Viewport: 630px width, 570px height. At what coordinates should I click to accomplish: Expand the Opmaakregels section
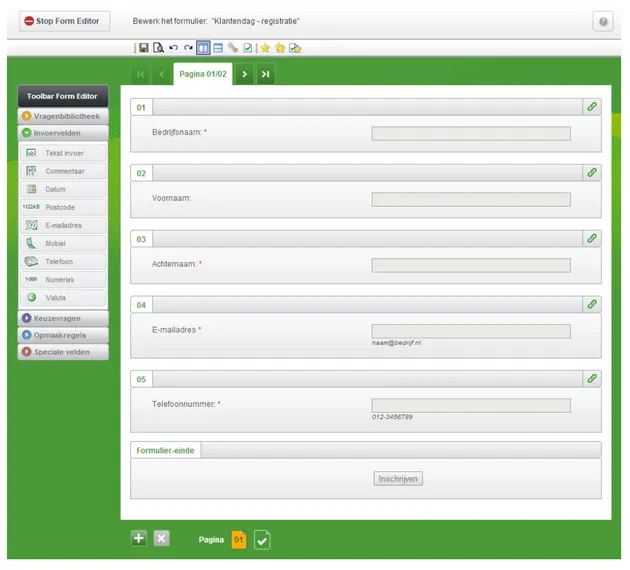point(63,335)
